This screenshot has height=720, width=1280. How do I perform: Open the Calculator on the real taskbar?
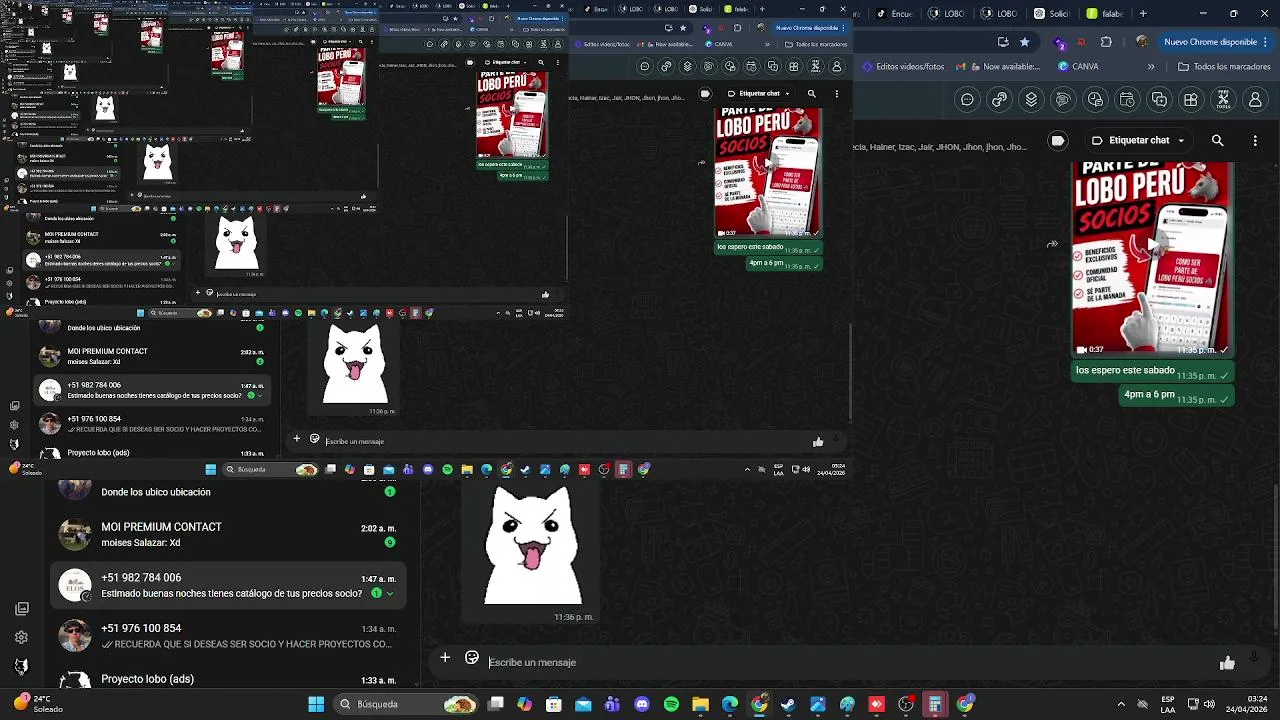click(x=935, y=704)
